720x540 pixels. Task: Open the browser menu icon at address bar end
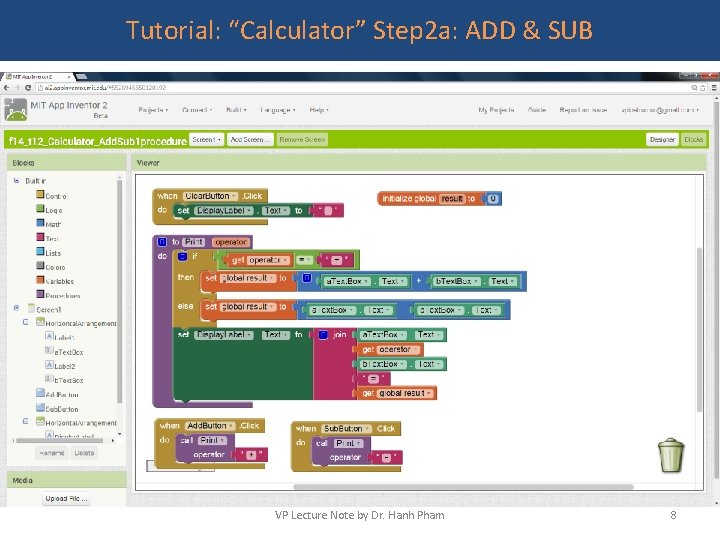(x=714, y=87)
